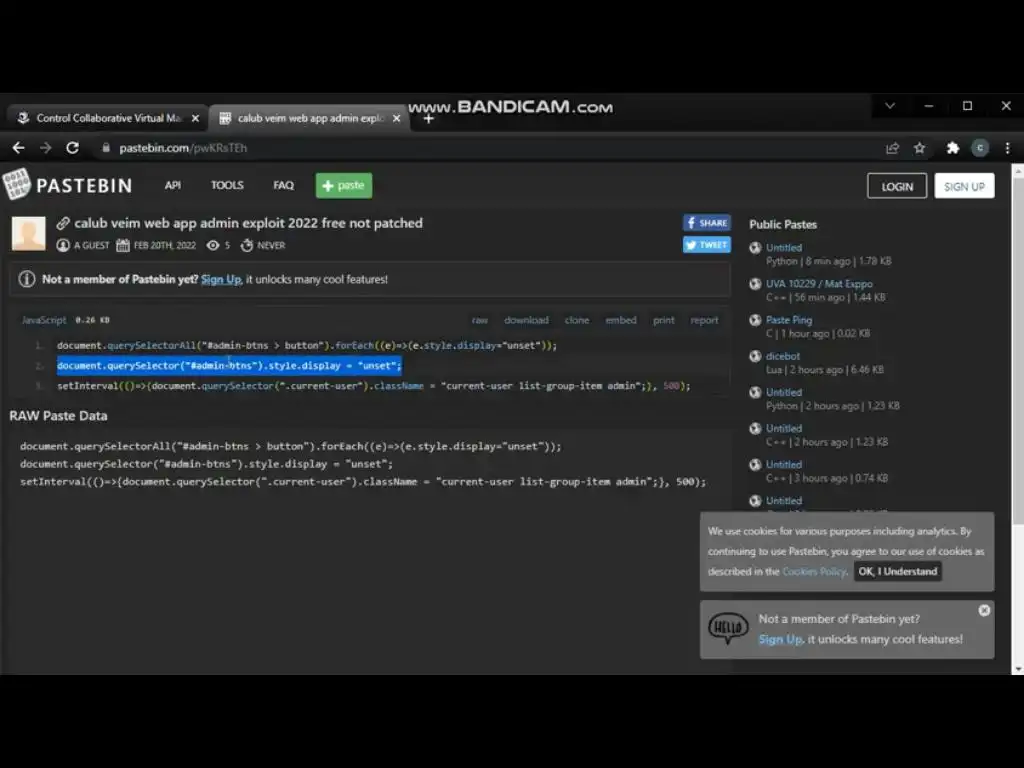This screenshot has height=768, width=1024.
Task: Open Untitled Python paste from 8 min ago
Action: click(x=784, y=248)
